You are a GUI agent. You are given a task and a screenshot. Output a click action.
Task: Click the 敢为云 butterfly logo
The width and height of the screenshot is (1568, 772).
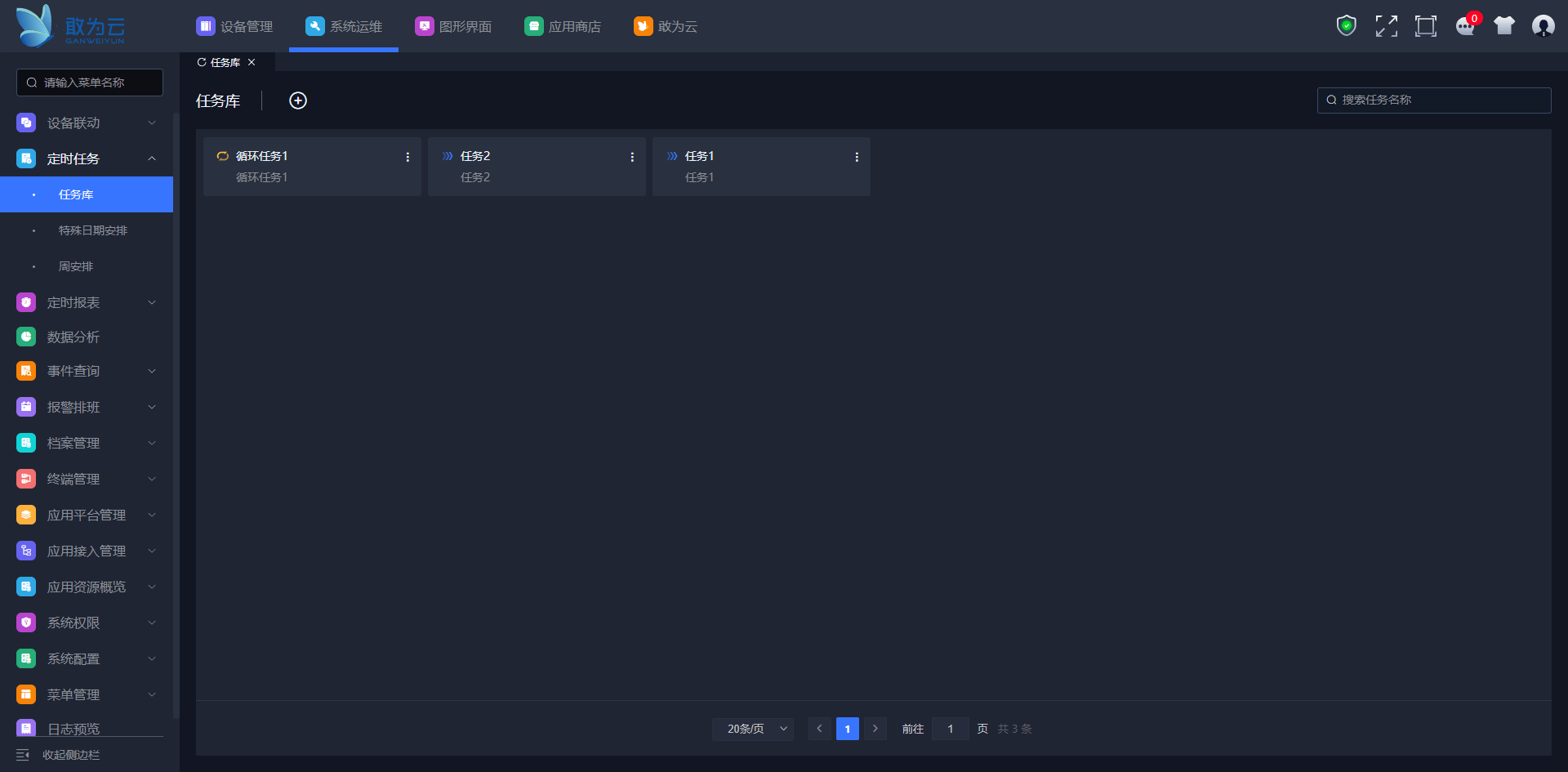70,26
